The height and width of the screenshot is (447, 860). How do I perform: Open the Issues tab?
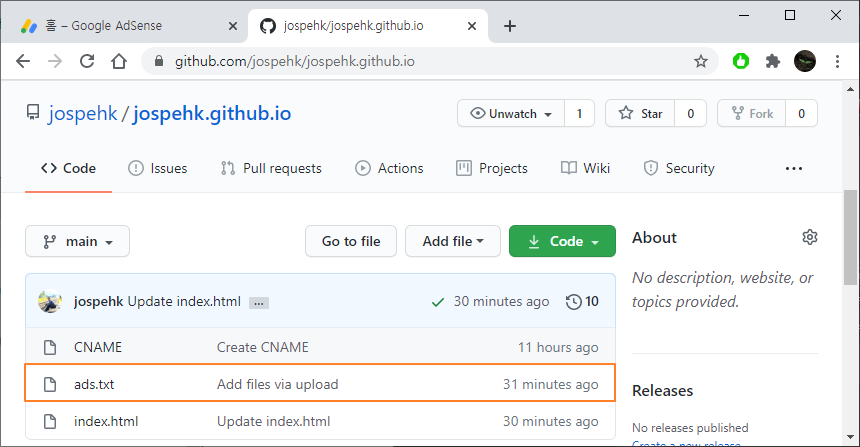[157, 168]
